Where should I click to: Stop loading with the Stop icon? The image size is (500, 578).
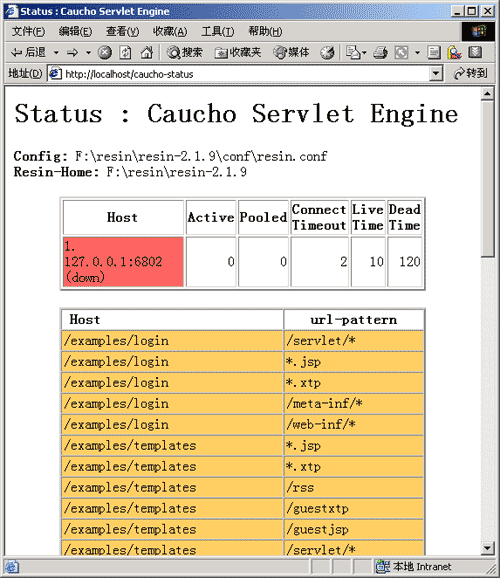[105, 53]
